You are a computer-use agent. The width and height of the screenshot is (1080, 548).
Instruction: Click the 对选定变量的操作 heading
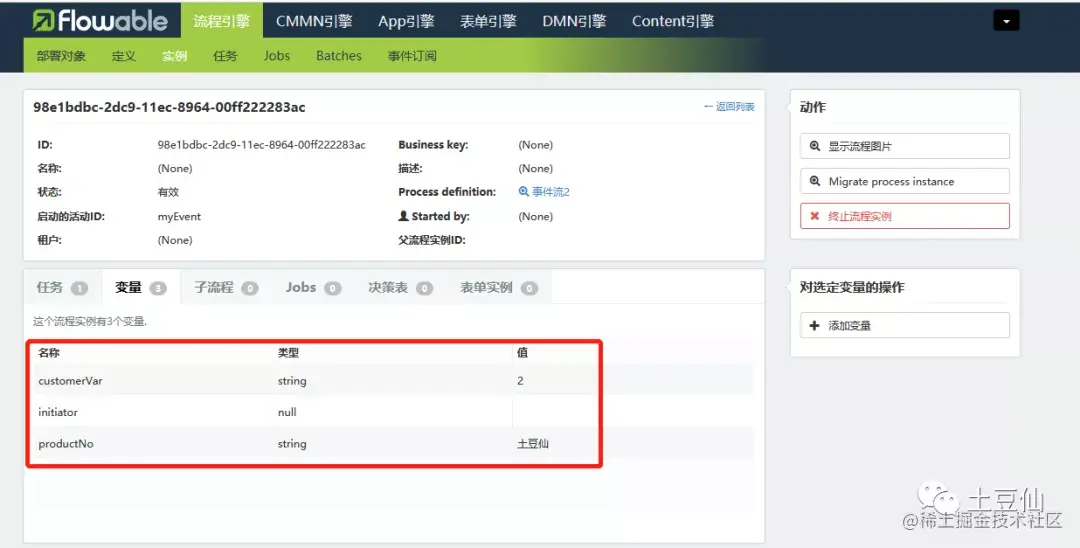pyautogui.click(x=852, y=287)
